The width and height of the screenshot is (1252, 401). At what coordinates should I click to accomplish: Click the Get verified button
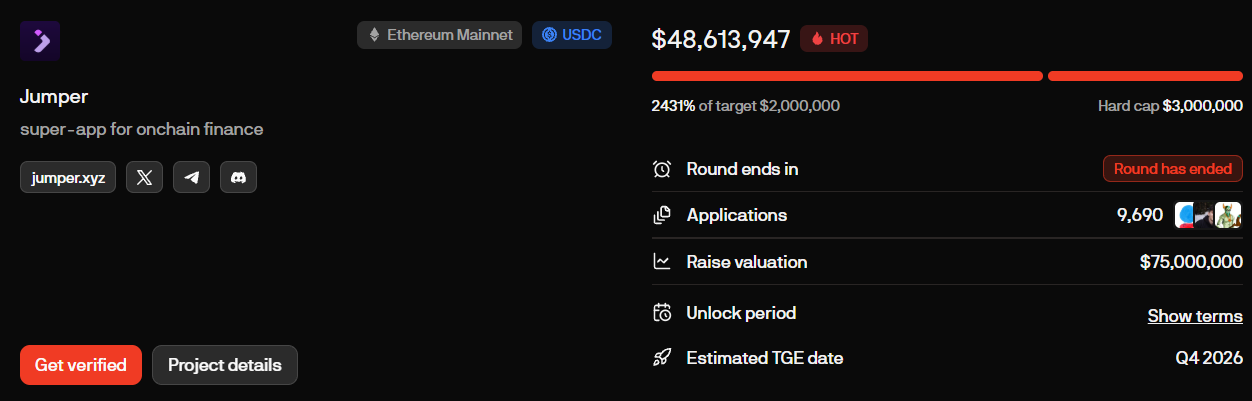[81, 365]
